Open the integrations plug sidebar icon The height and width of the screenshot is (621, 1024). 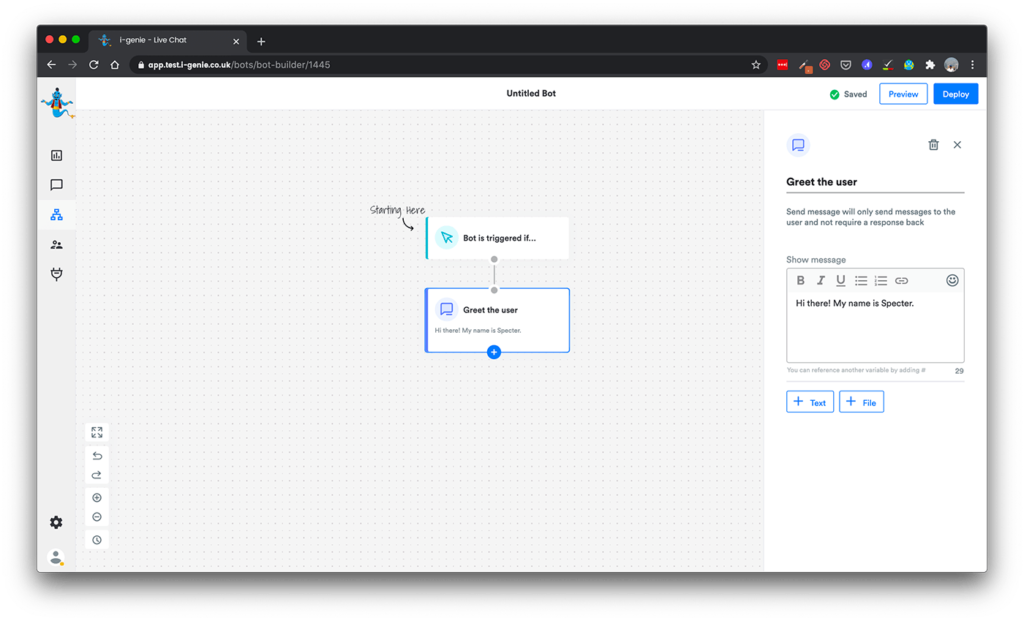[x=56, y=274]
